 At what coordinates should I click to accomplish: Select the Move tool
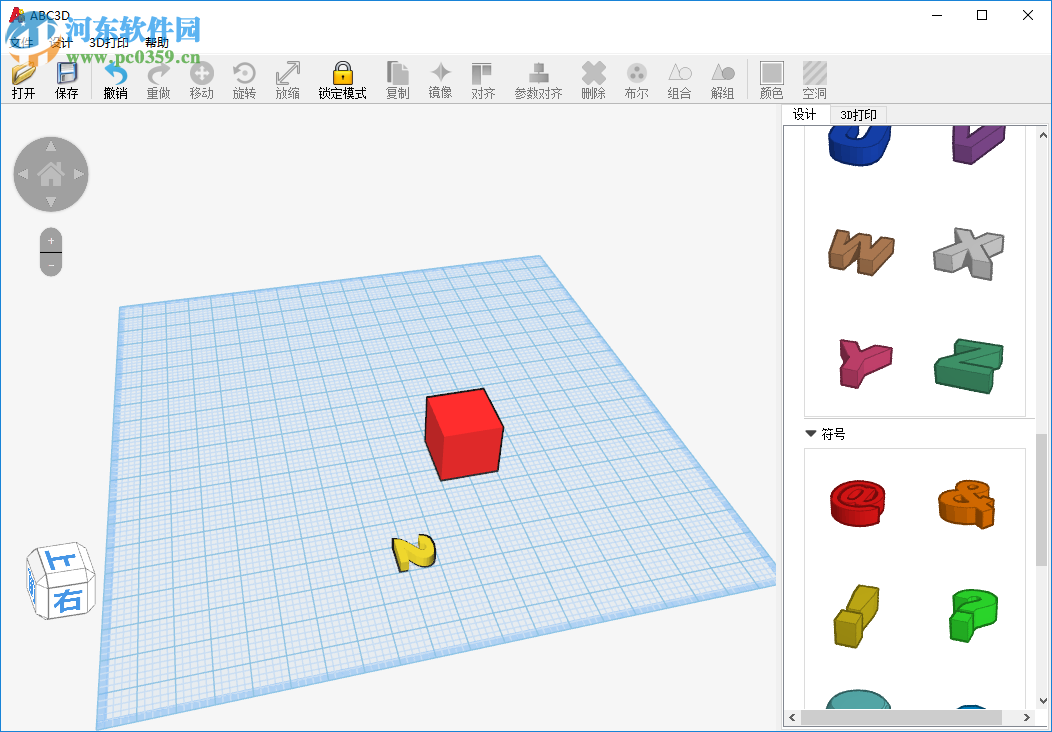click(x=201, y=80)
